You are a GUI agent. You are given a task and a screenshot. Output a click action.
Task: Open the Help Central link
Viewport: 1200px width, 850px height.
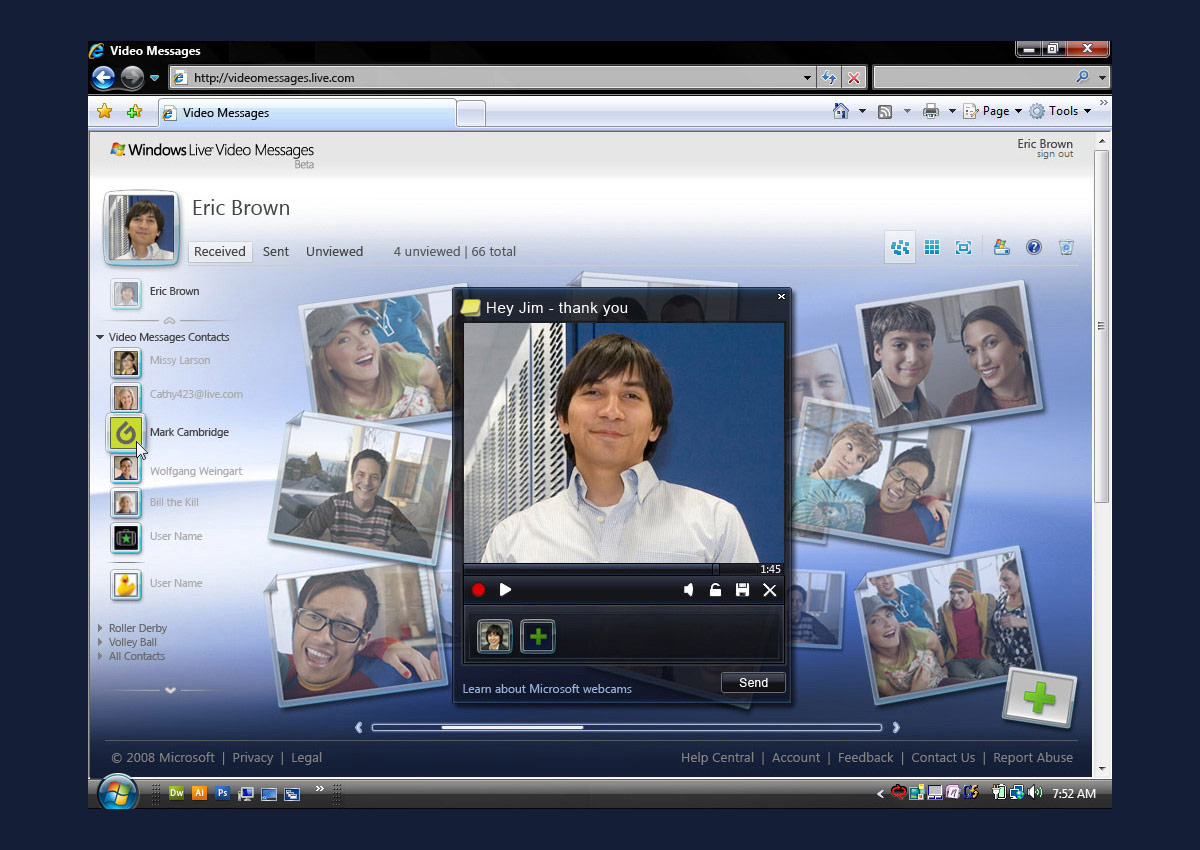pos(717,758)
